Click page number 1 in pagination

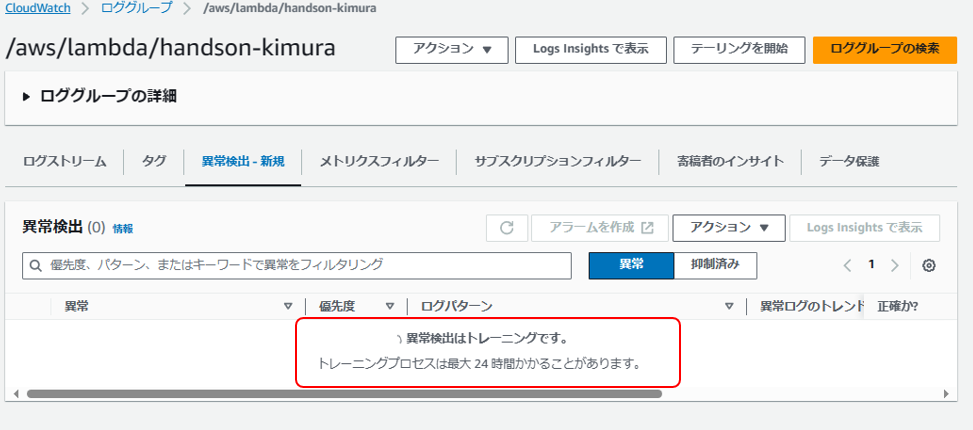(871, 265)
